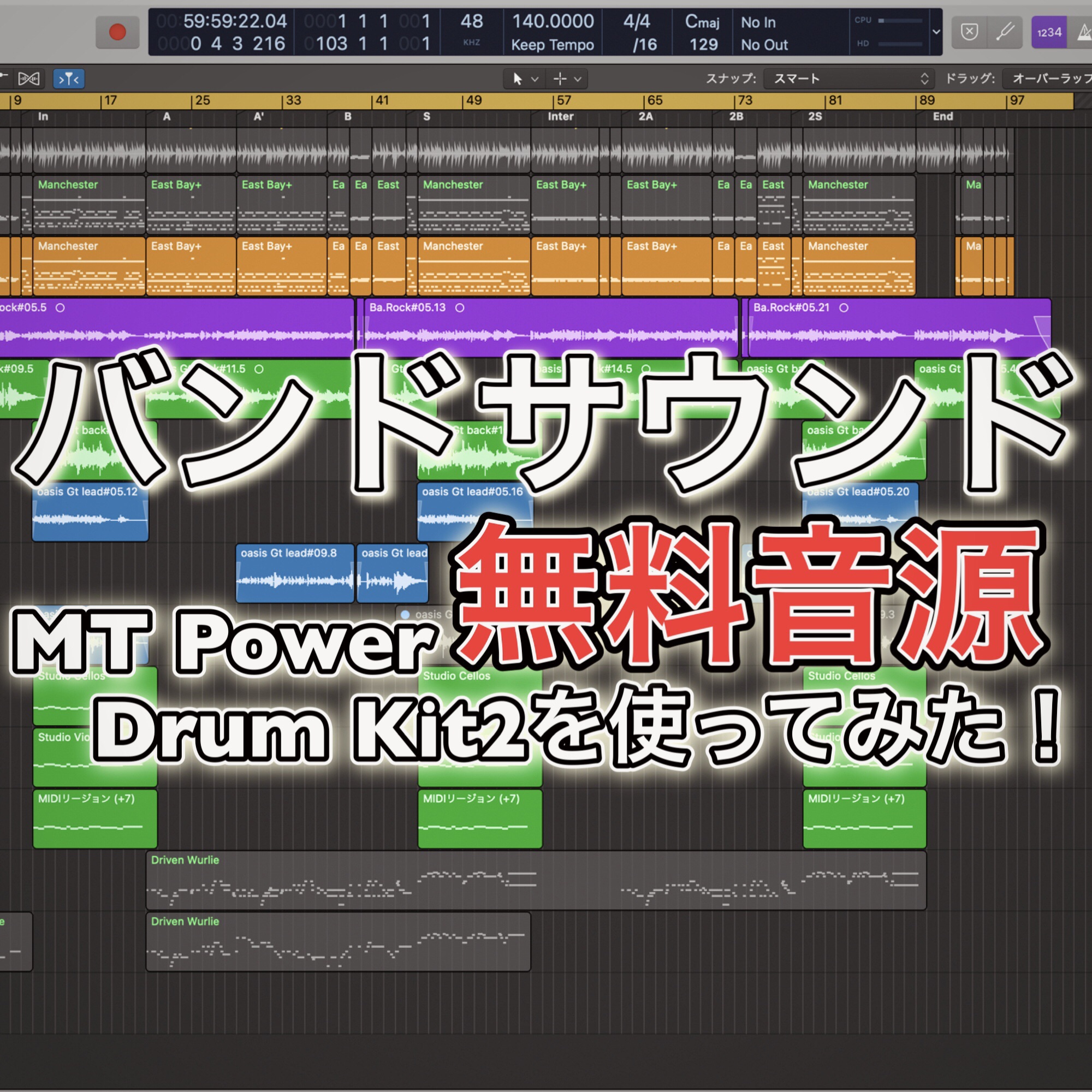Select the Ba.Rock#05.13 purple audio region

pyautogui.click(x=551, y=327)
